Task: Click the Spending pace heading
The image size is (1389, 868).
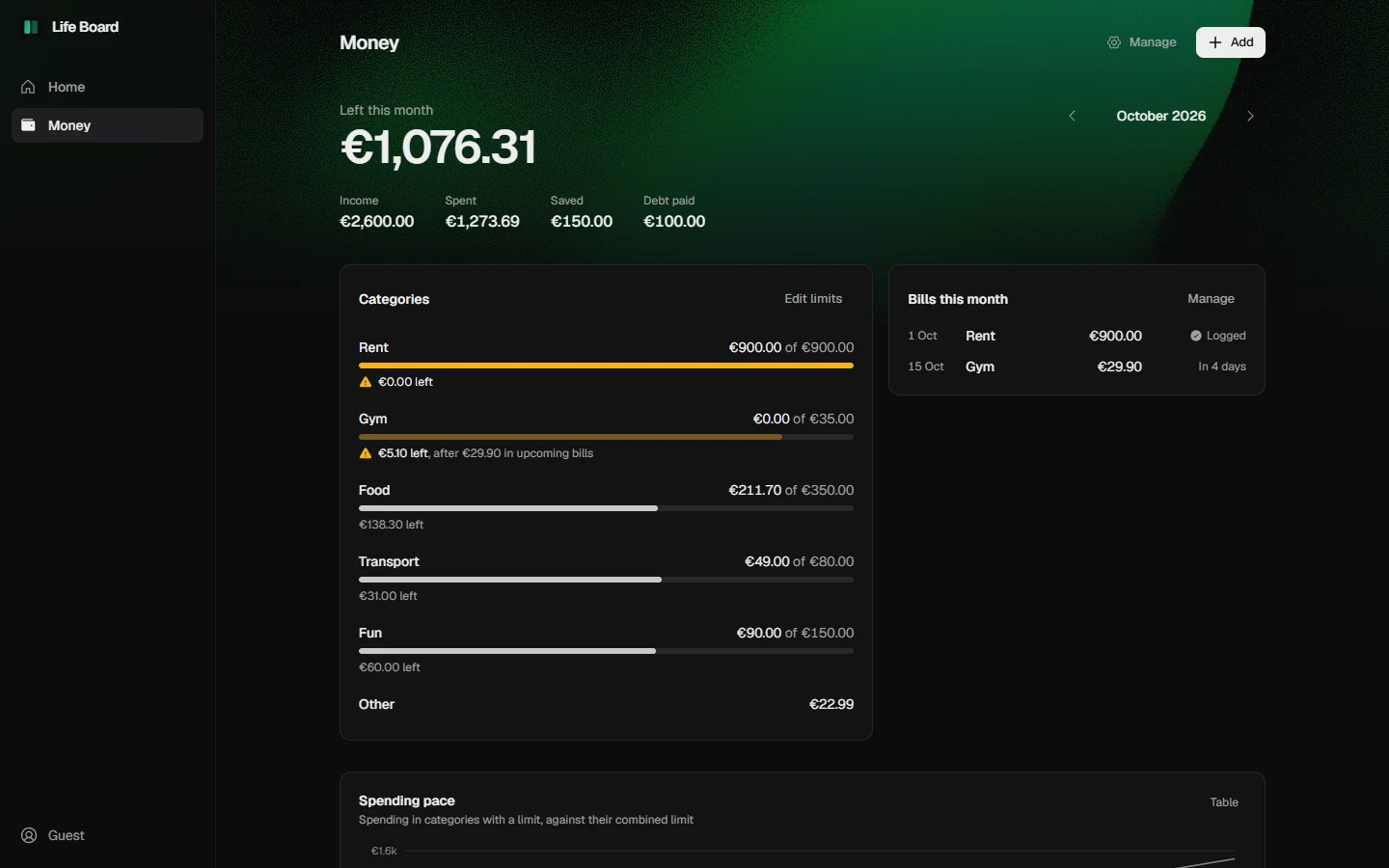Action: (406, 800)
